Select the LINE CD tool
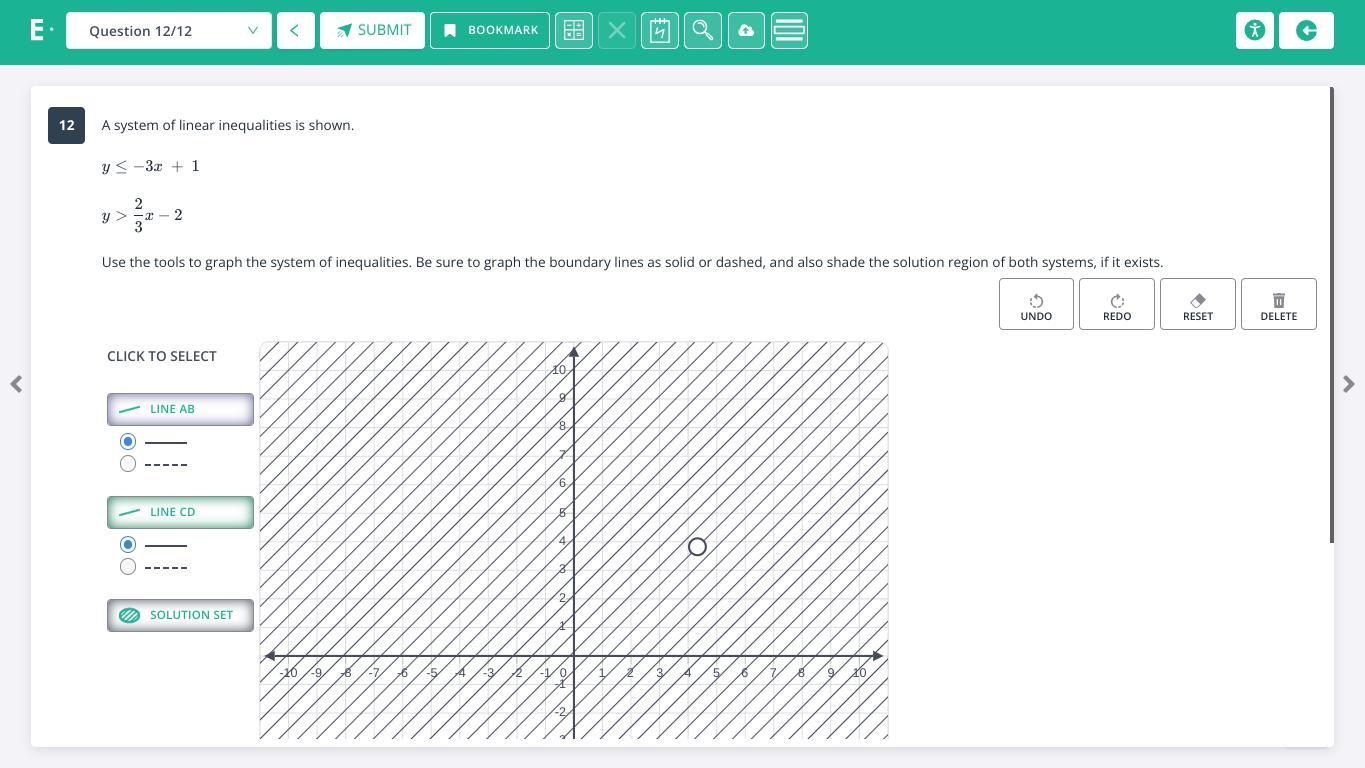 (x=181, y=512)
